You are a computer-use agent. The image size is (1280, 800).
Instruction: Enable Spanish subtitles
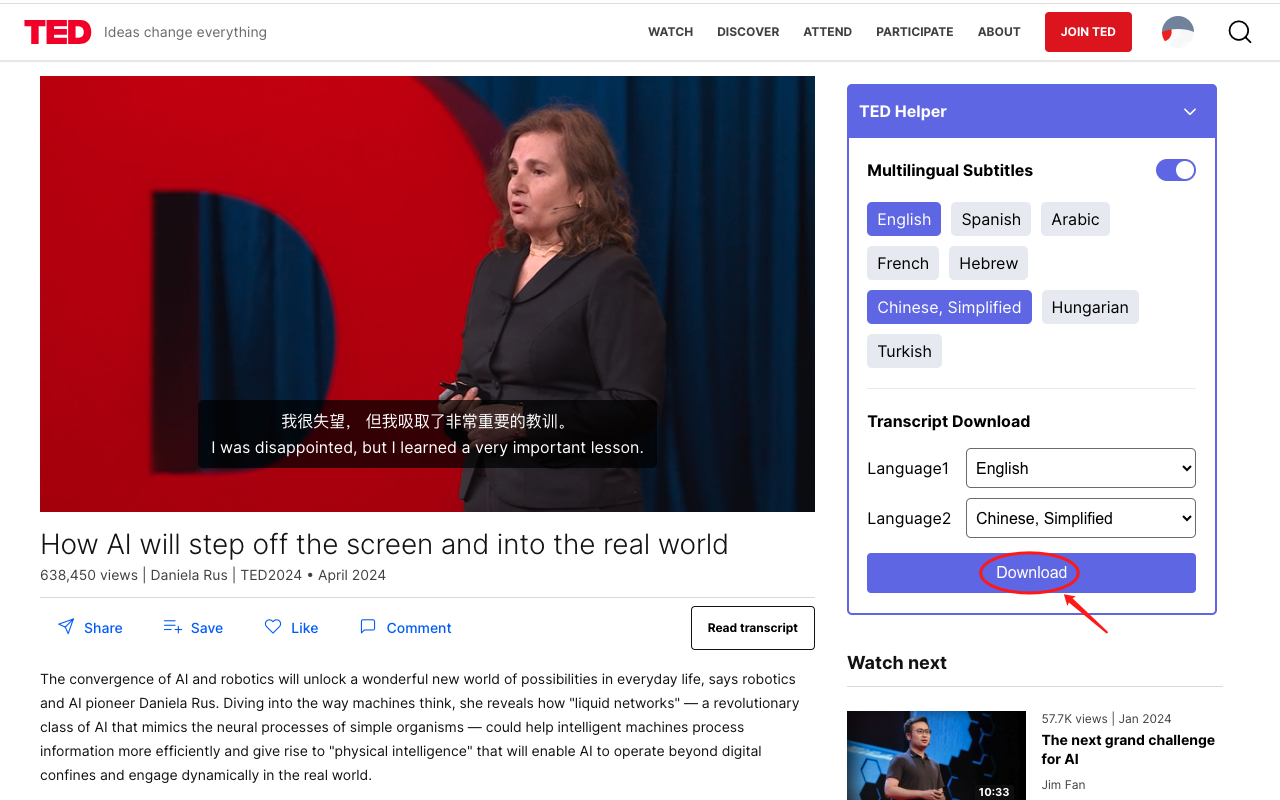point(991,219)
